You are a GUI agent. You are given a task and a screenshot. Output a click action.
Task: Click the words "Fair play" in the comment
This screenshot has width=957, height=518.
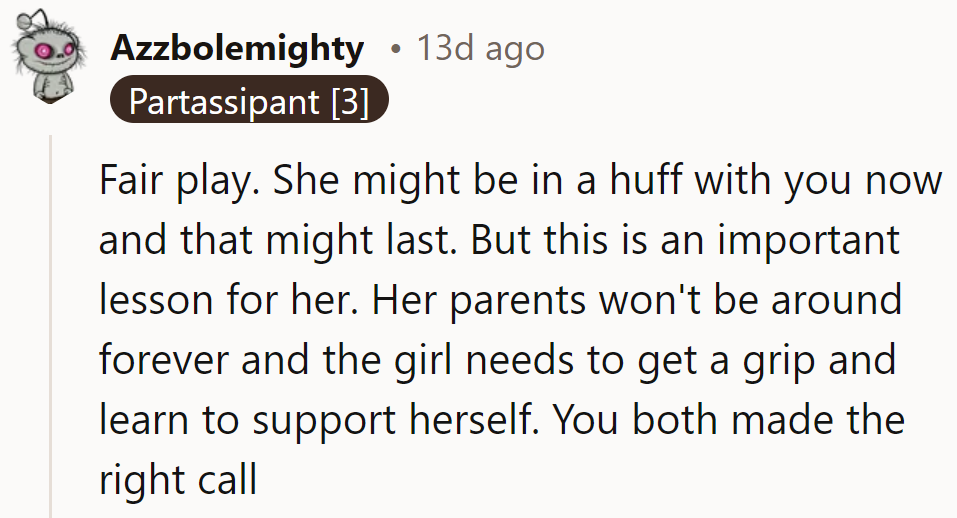171,181
